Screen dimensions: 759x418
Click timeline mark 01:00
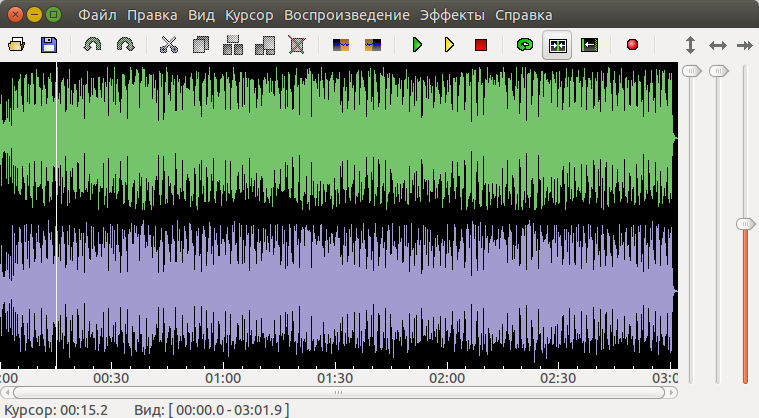(223, 378)
